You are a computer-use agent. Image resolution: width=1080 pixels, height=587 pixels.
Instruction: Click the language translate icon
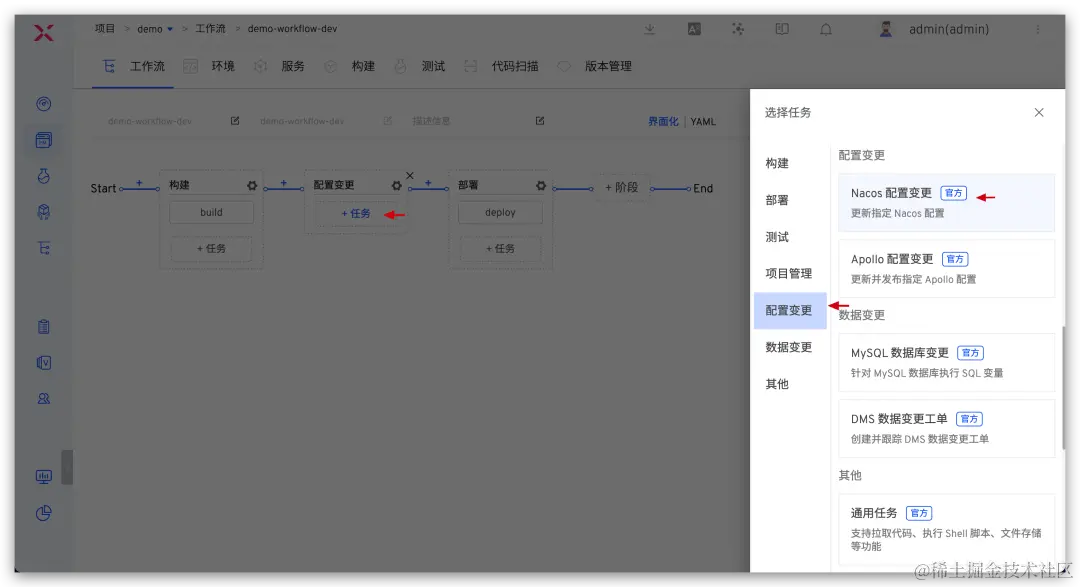pyautogui.click(x=694, y=29)
